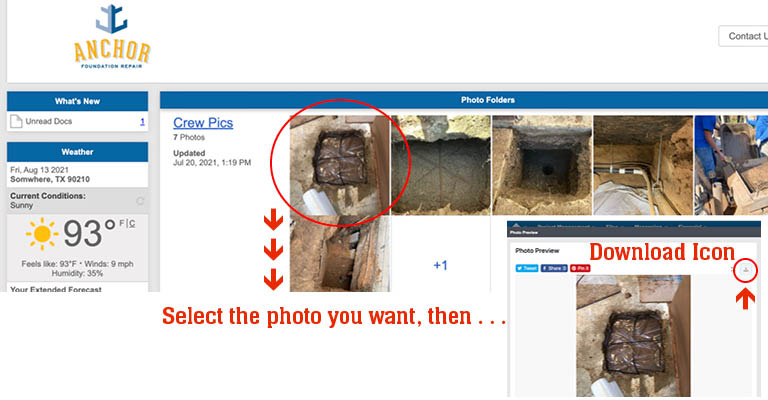Switch temperature to Fahrenheit
The height and width of the screenshot is (400, 768).
coord(122,223)
